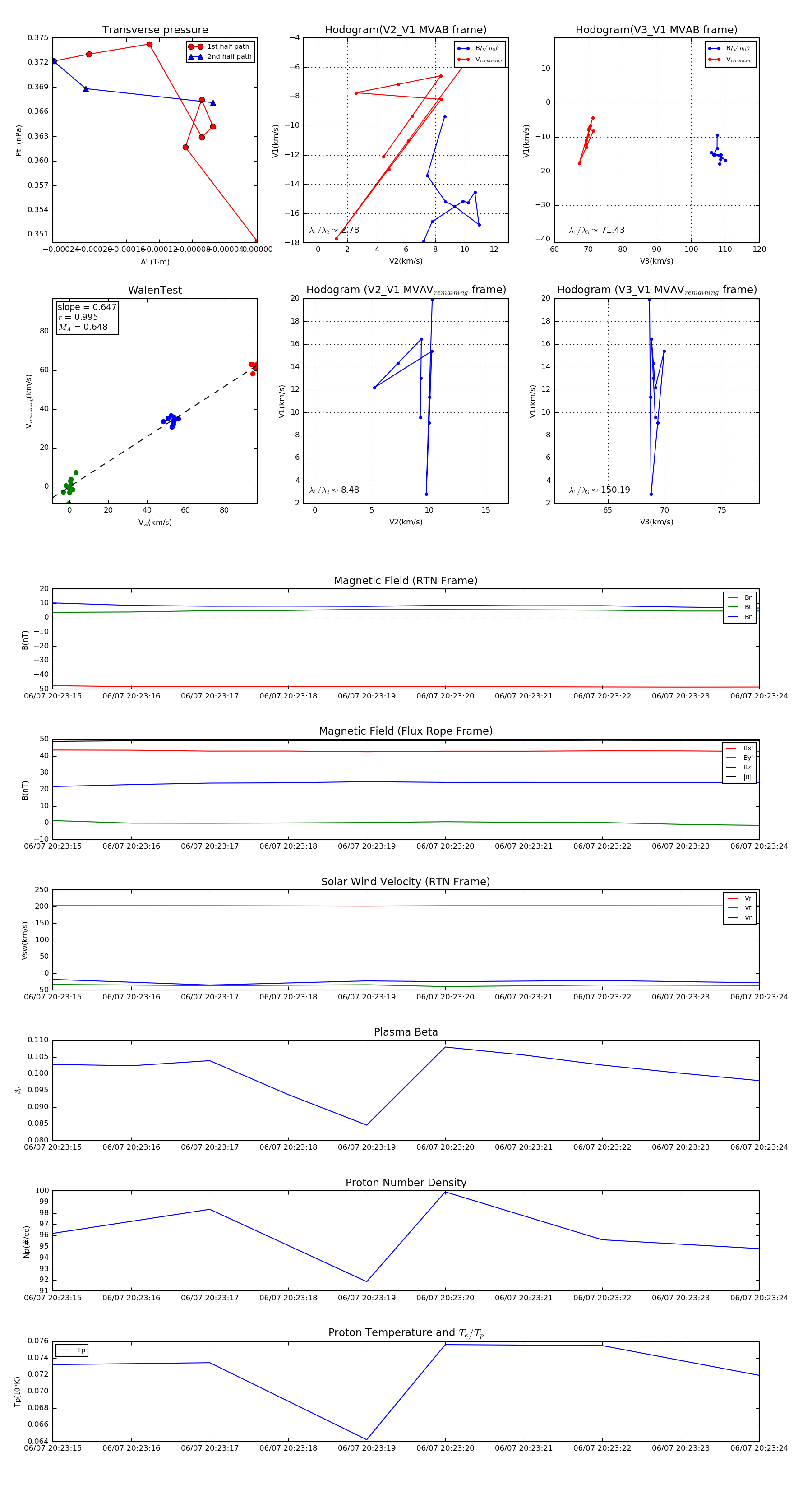Click the '0.076' tick on Proton Temperature
This screenshot has height=1489, width=812.
click(x=38, y=1341)
